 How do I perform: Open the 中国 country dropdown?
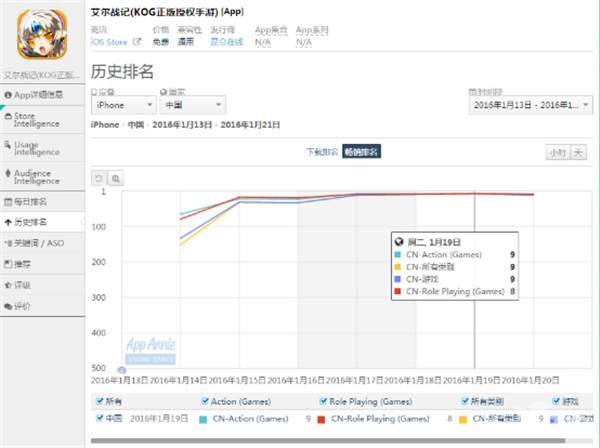(193, 105)
